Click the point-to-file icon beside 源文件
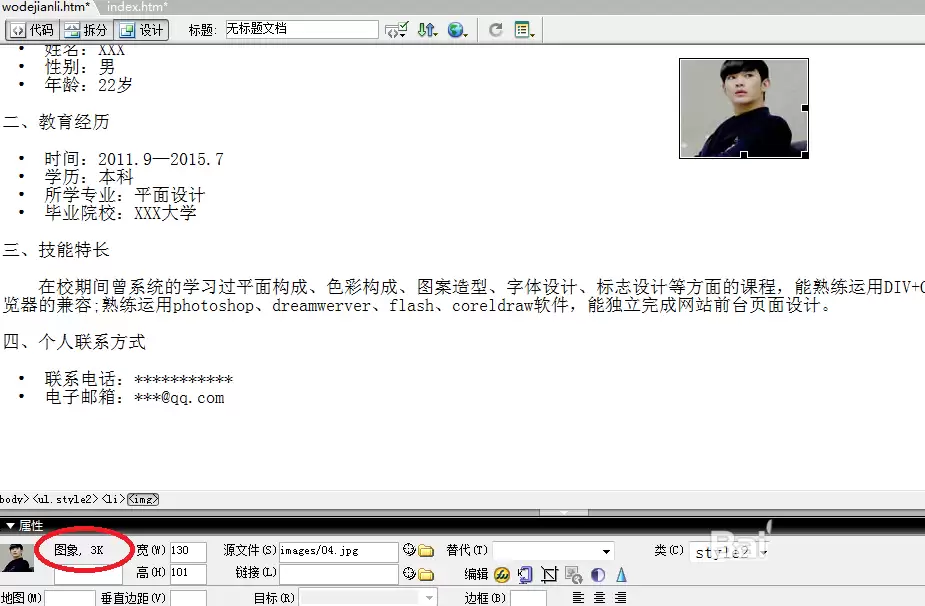Image resolution: width=925 pixels, height=606 pixels. pyautogui.click(x=408, y=549)
